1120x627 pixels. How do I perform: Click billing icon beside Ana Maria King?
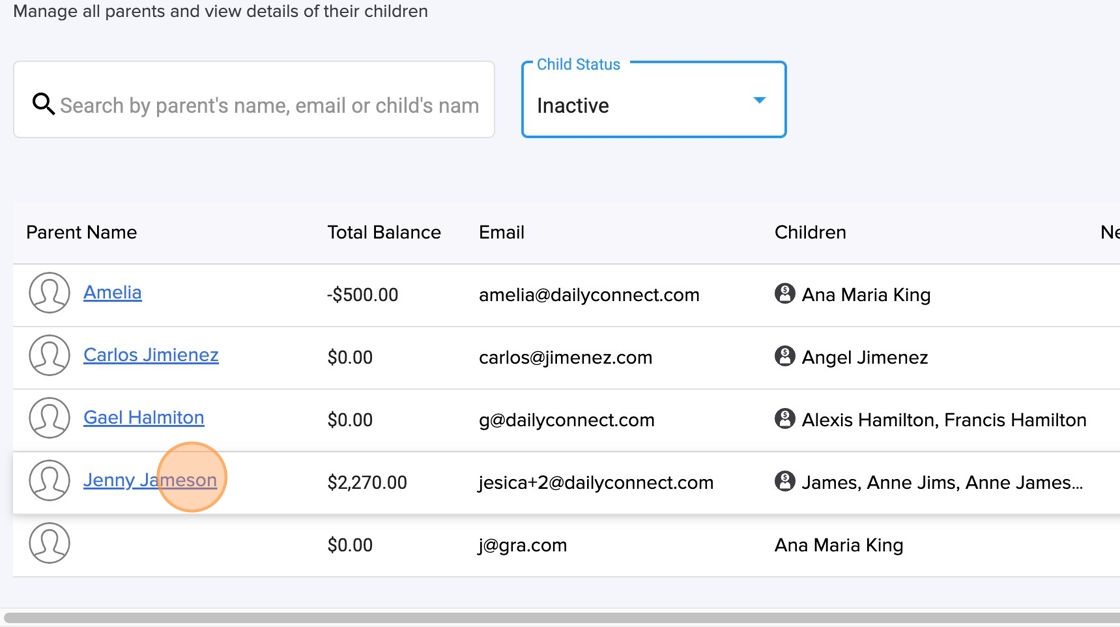point(785,294)
